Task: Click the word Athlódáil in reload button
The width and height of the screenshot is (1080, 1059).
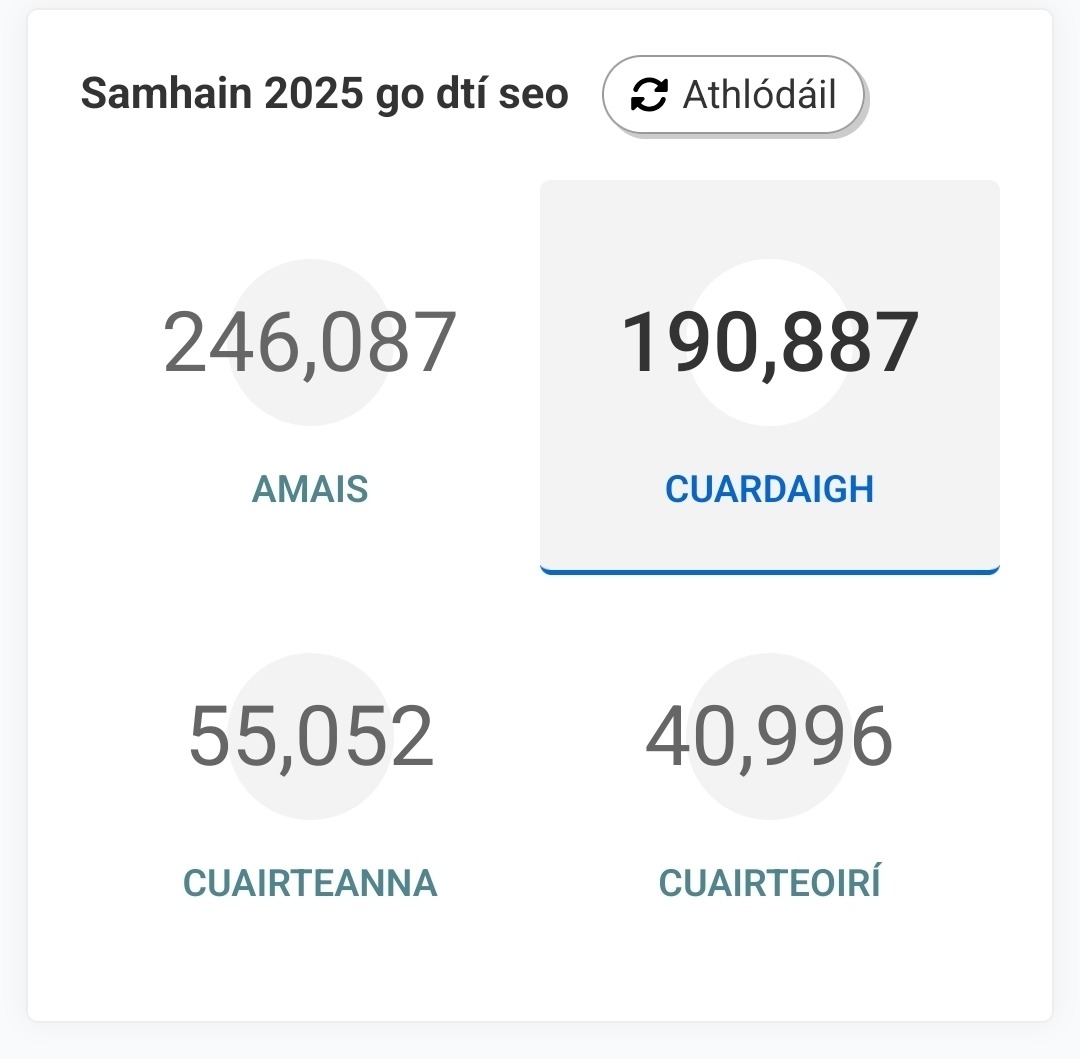Action: [759, 95]
